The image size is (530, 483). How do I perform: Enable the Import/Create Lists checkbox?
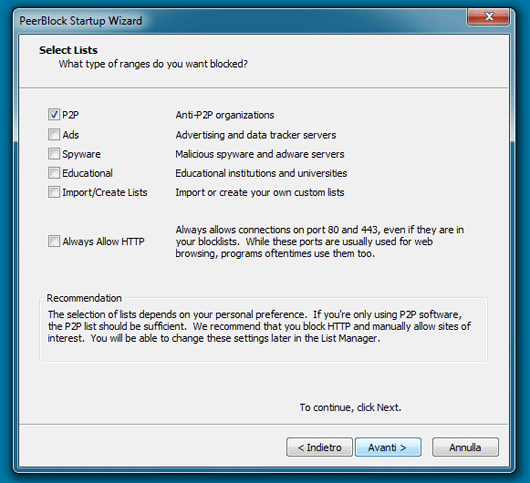[x=54, y=192]
